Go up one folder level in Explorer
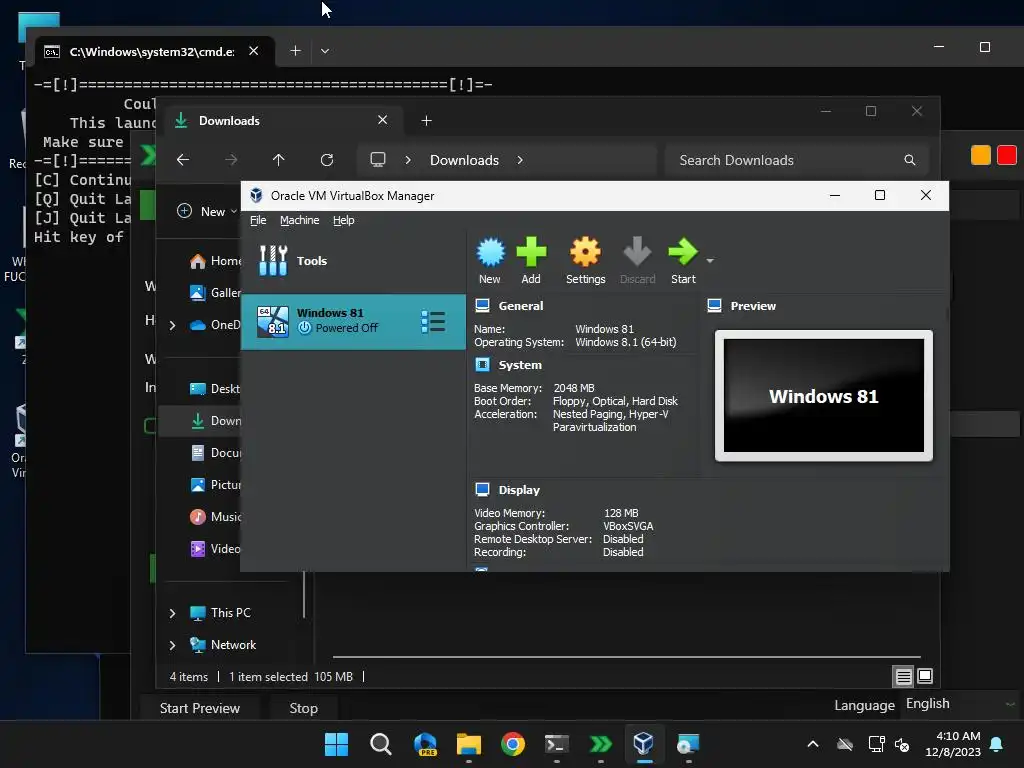The image size is (1024, 768). pos(279,160)
